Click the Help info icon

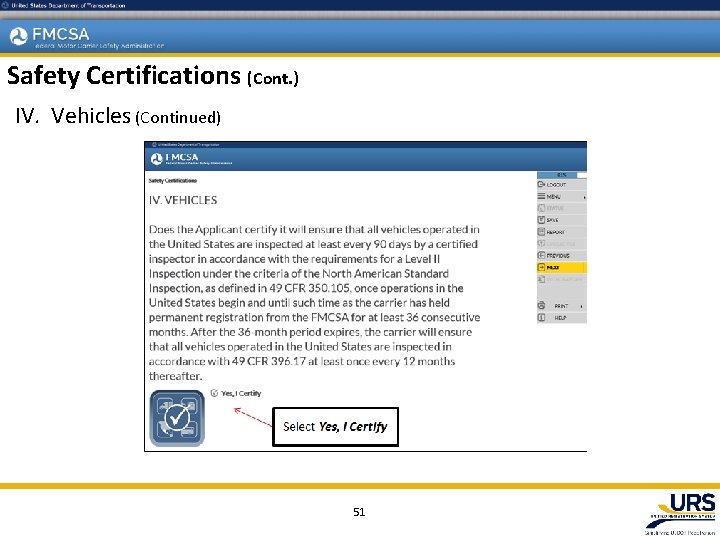coord(541,317)
